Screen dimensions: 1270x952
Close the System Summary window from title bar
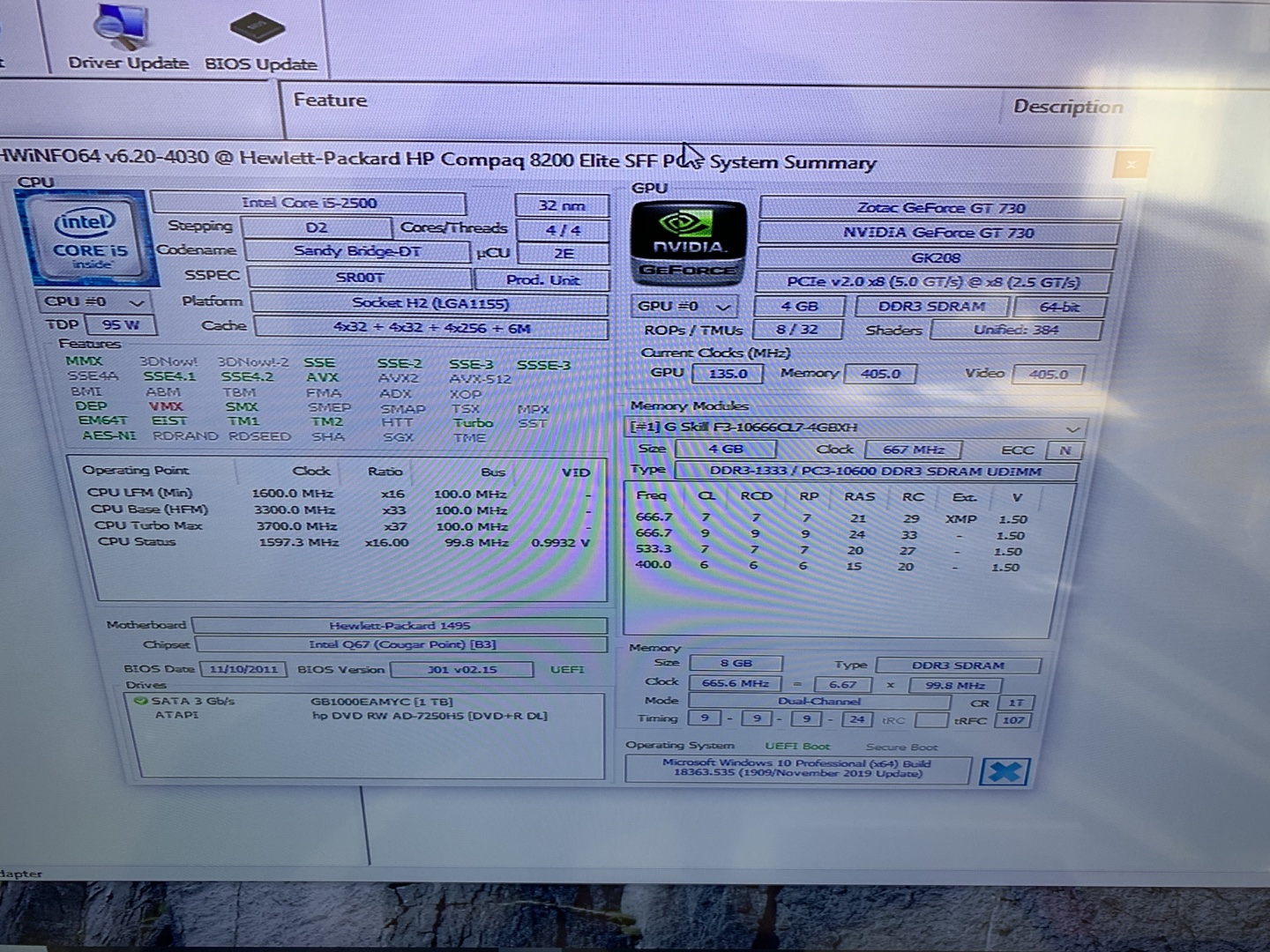(x=1130, y=164)
